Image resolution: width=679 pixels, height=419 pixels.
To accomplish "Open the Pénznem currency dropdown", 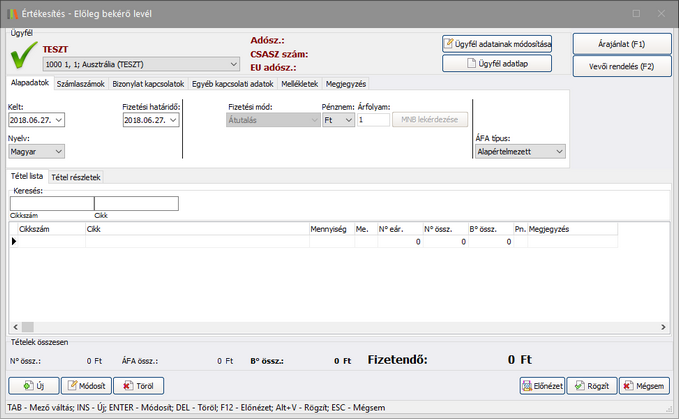I will point(348,120).
